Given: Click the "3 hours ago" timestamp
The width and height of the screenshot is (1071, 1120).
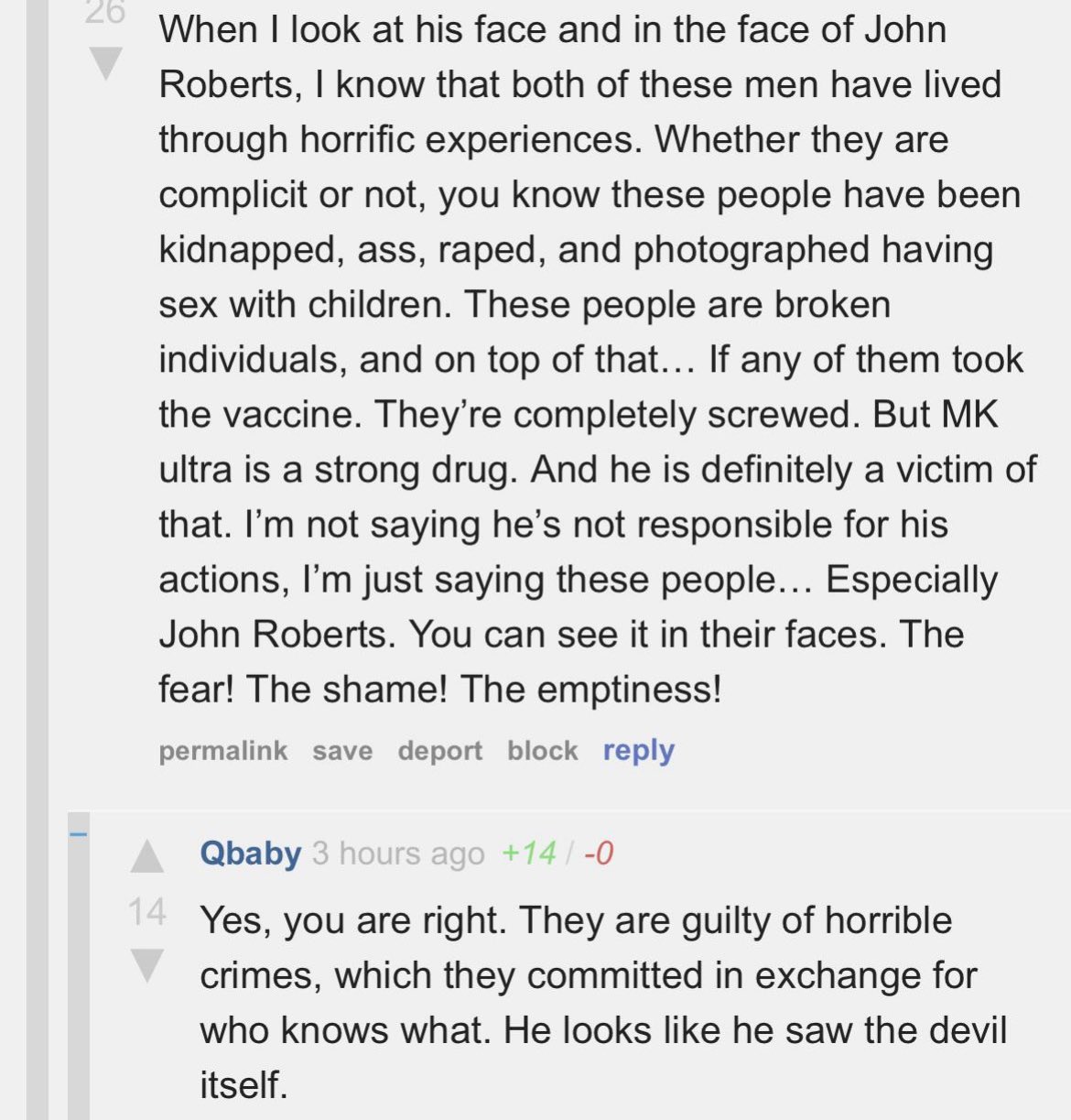Looking at the screenshot, I should (398, 854).
